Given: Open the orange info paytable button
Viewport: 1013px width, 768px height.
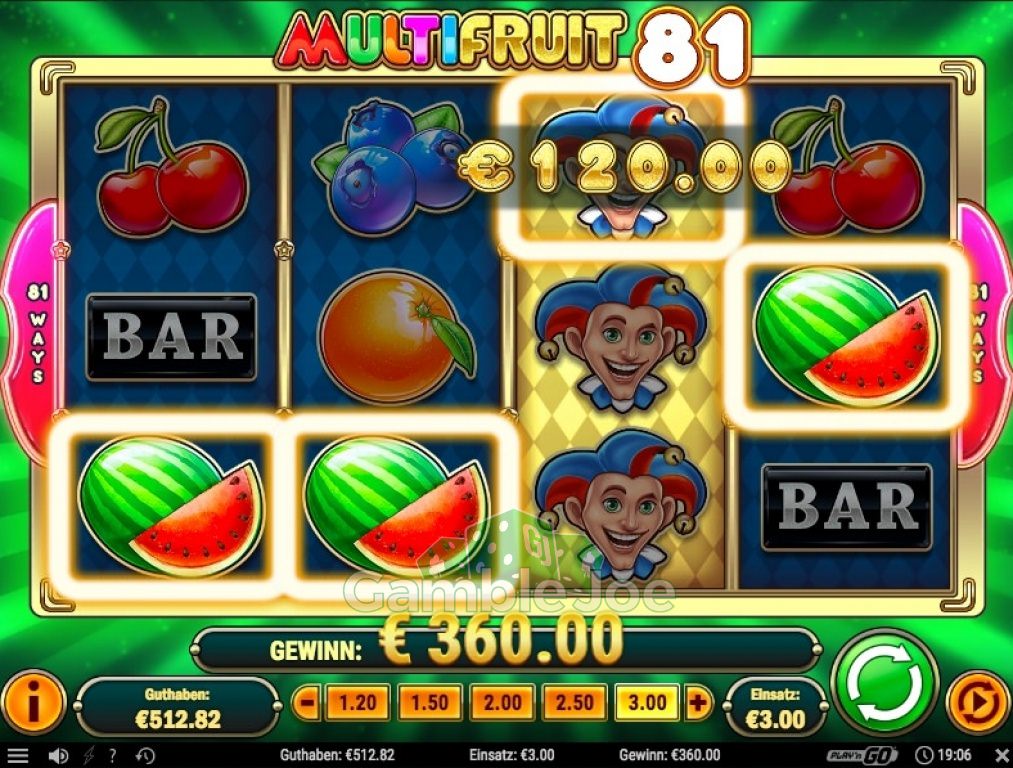Looking at the screenshot, I should click(34, 703).
